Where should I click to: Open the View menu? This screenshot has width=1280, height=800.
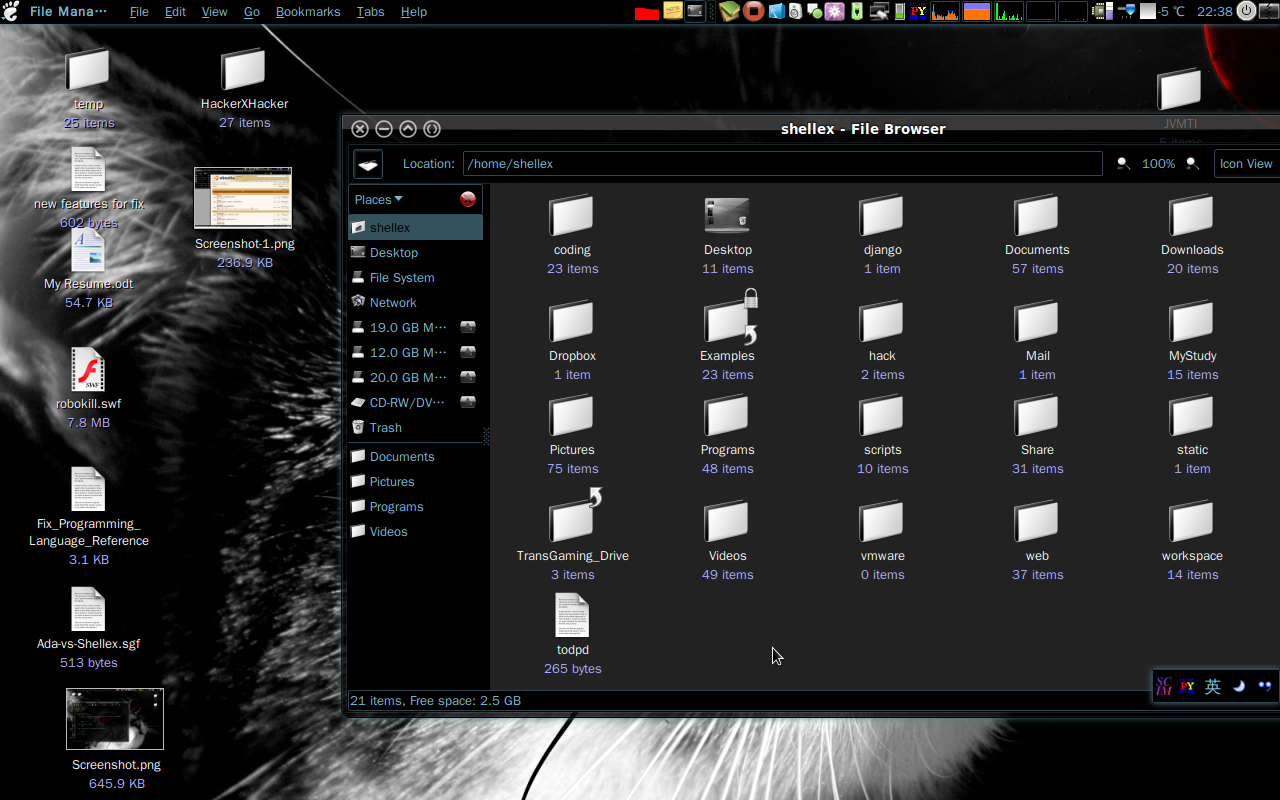[214, 12]
